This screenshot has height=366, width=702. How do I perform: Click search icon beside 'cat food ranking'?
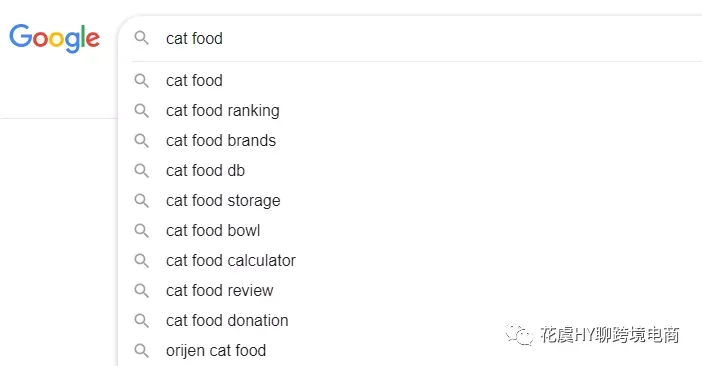coord(141,111)
